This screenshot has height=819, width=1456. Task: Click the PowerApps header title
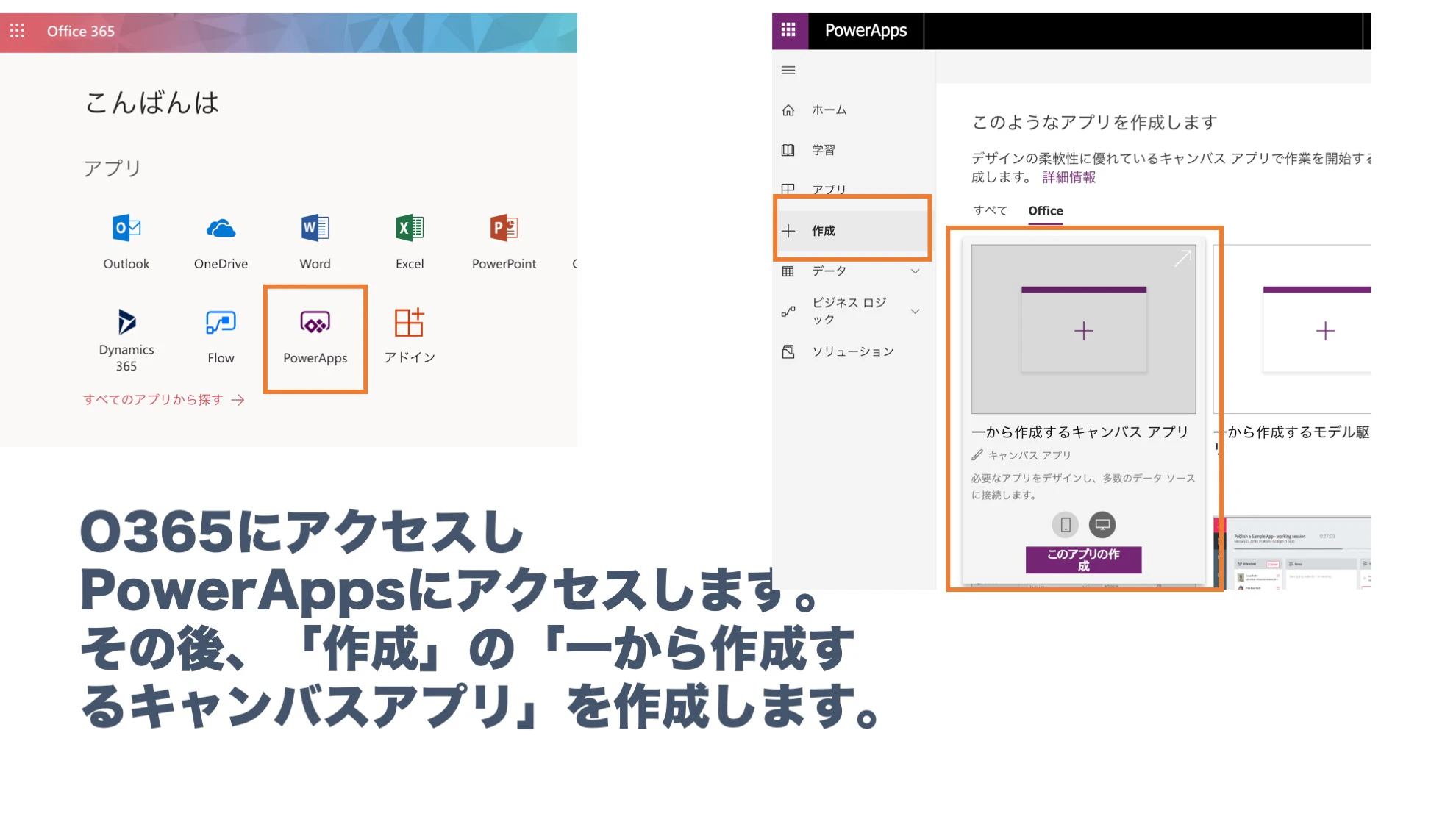[866, 30]
